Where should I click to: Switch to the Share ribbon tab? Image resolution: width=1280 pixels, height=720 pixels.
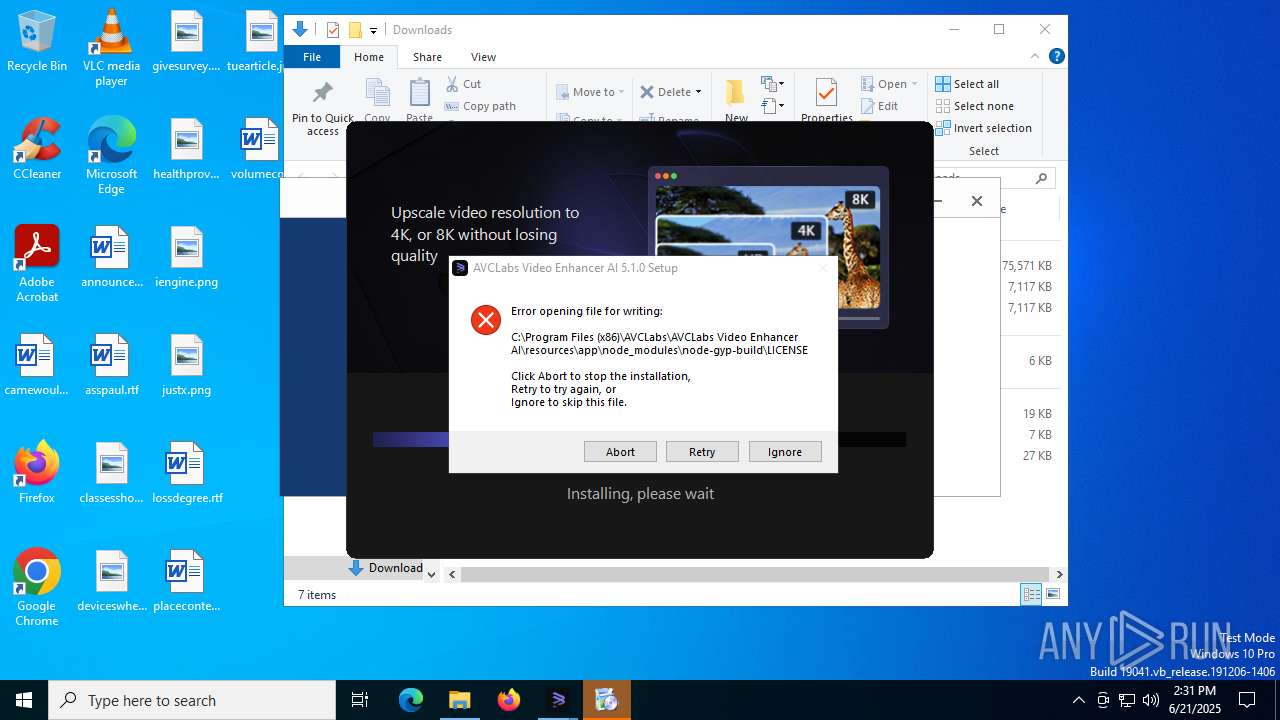(427, 57)
